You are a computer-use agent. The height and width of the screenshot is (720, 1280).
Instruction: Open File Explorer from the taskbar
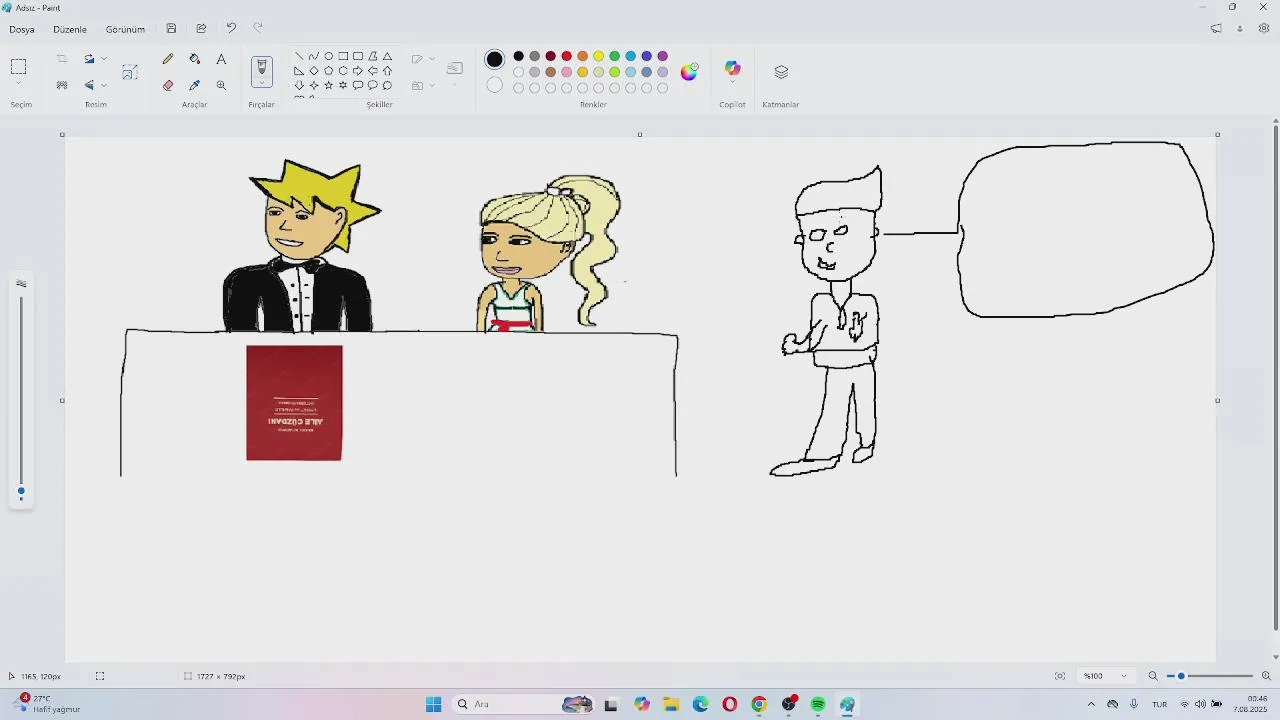671,704
